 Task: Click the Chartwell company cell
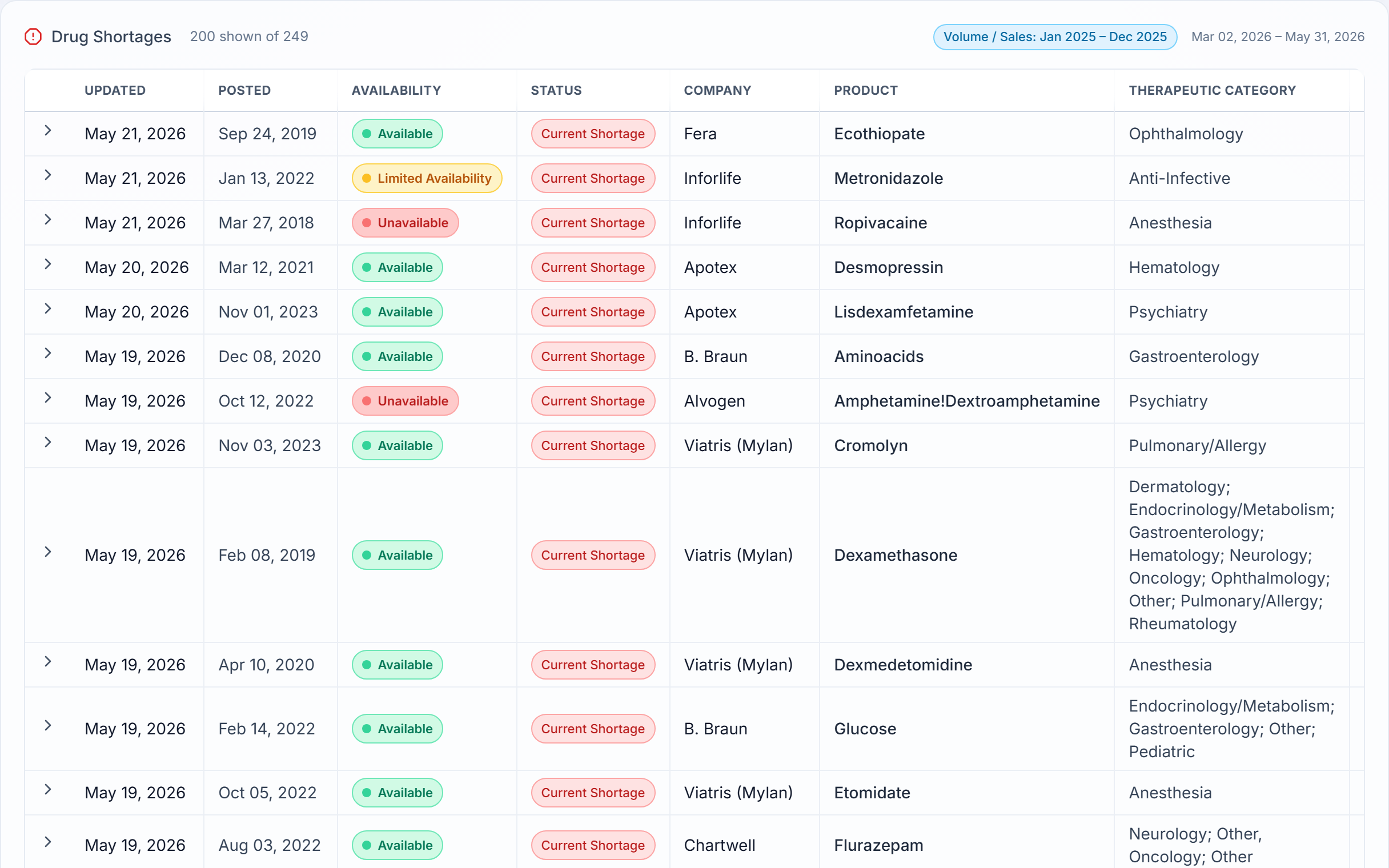[720, 845]
